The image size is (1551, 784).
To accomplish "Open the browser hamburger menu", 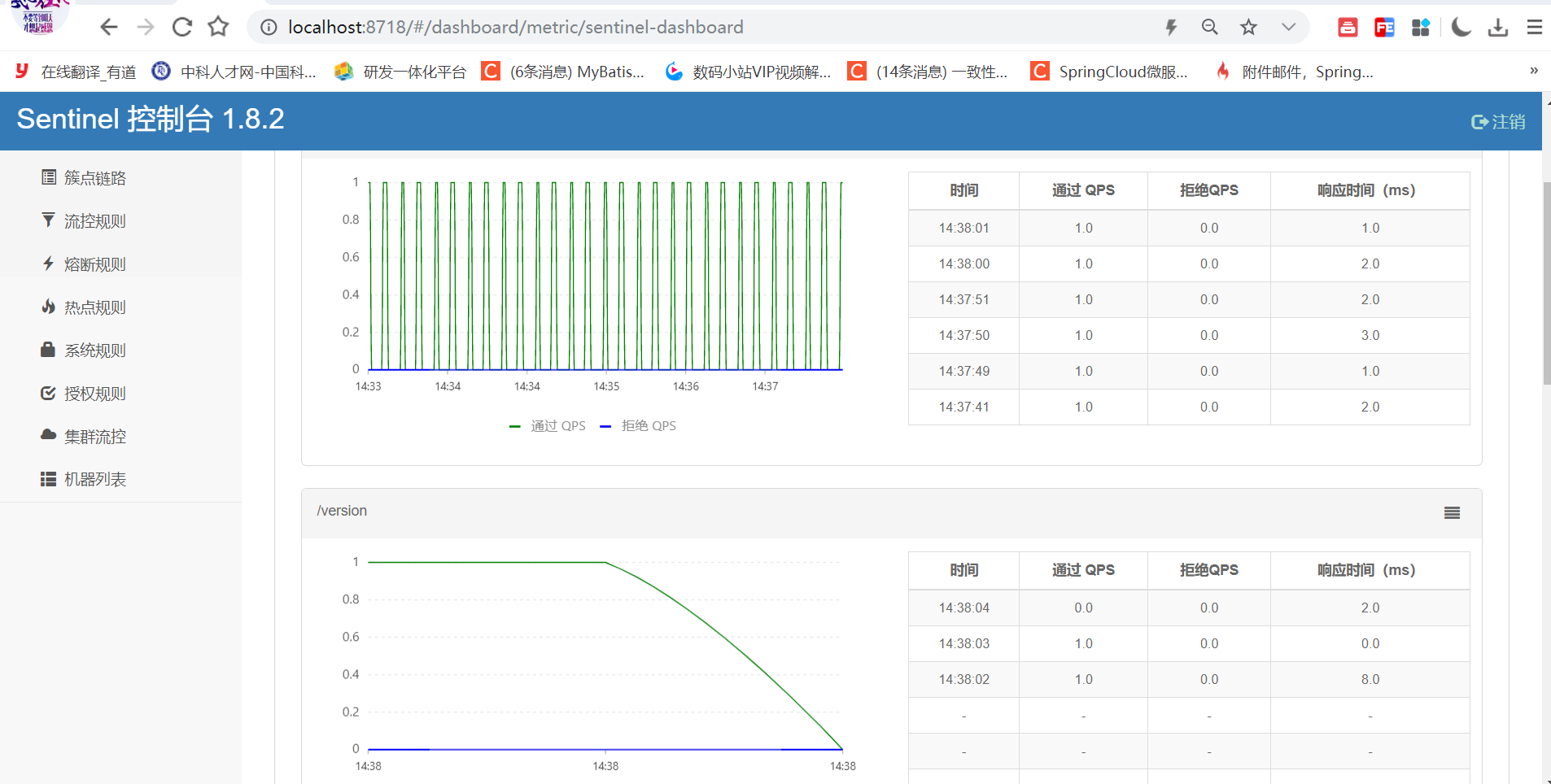I will [x=1535, y=28].
